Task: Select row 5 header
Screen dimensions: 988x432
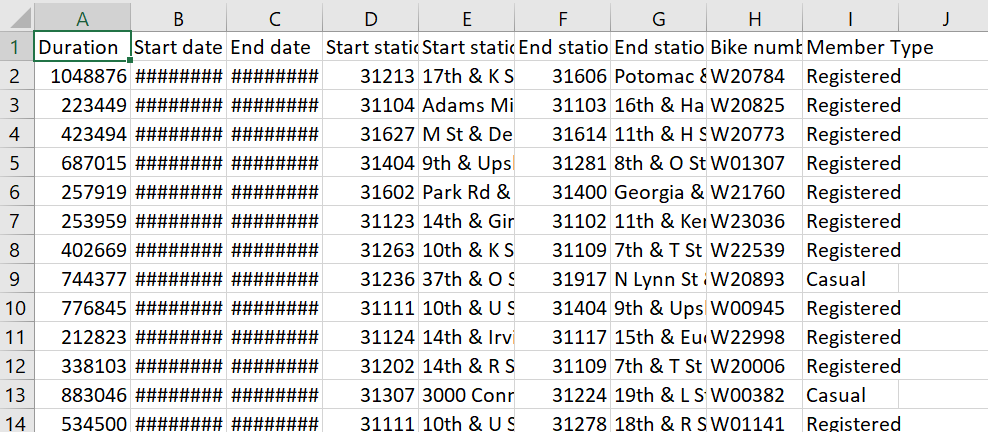Action: click(16, 163)
